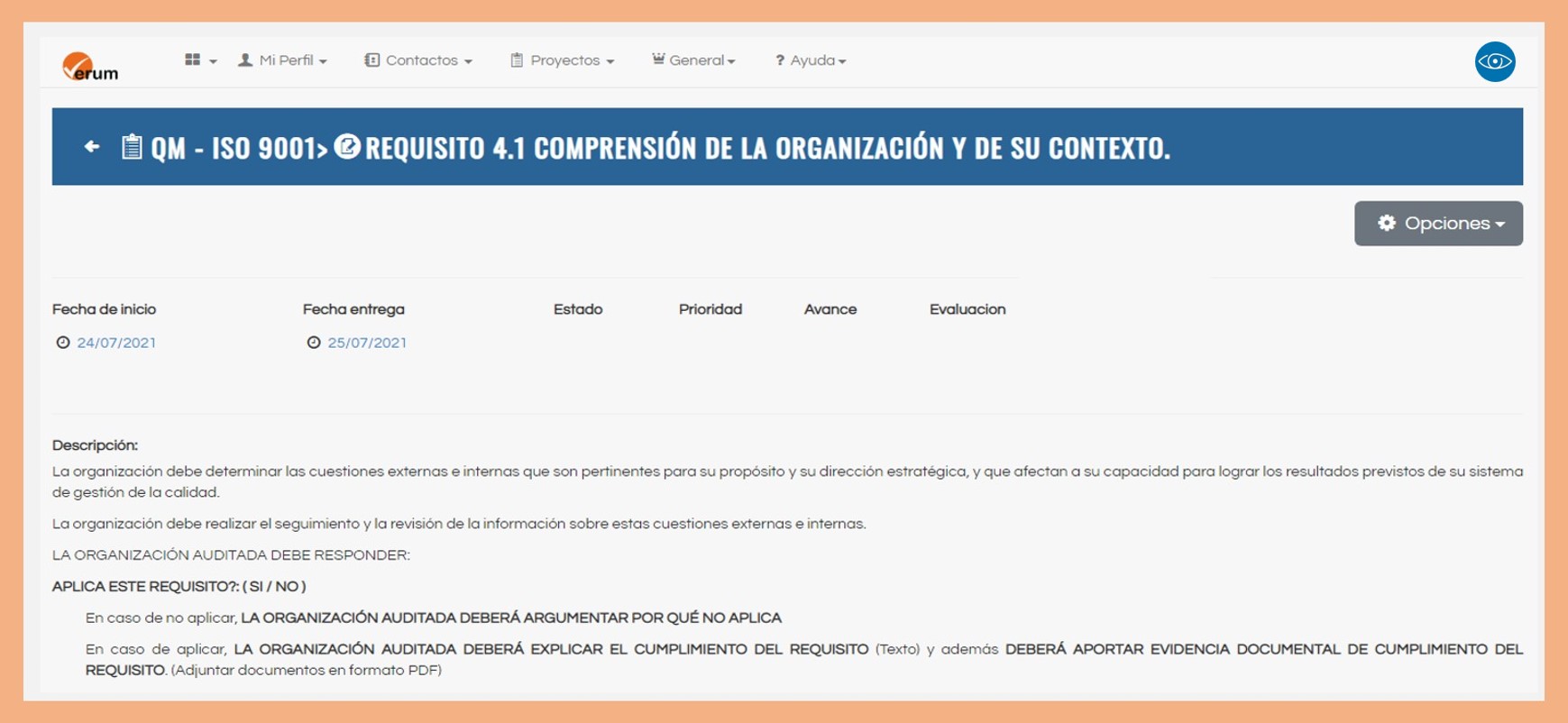Click the clock icon beside 24/07/2021
Viewport: 1568px width, 723px height.
63,343
